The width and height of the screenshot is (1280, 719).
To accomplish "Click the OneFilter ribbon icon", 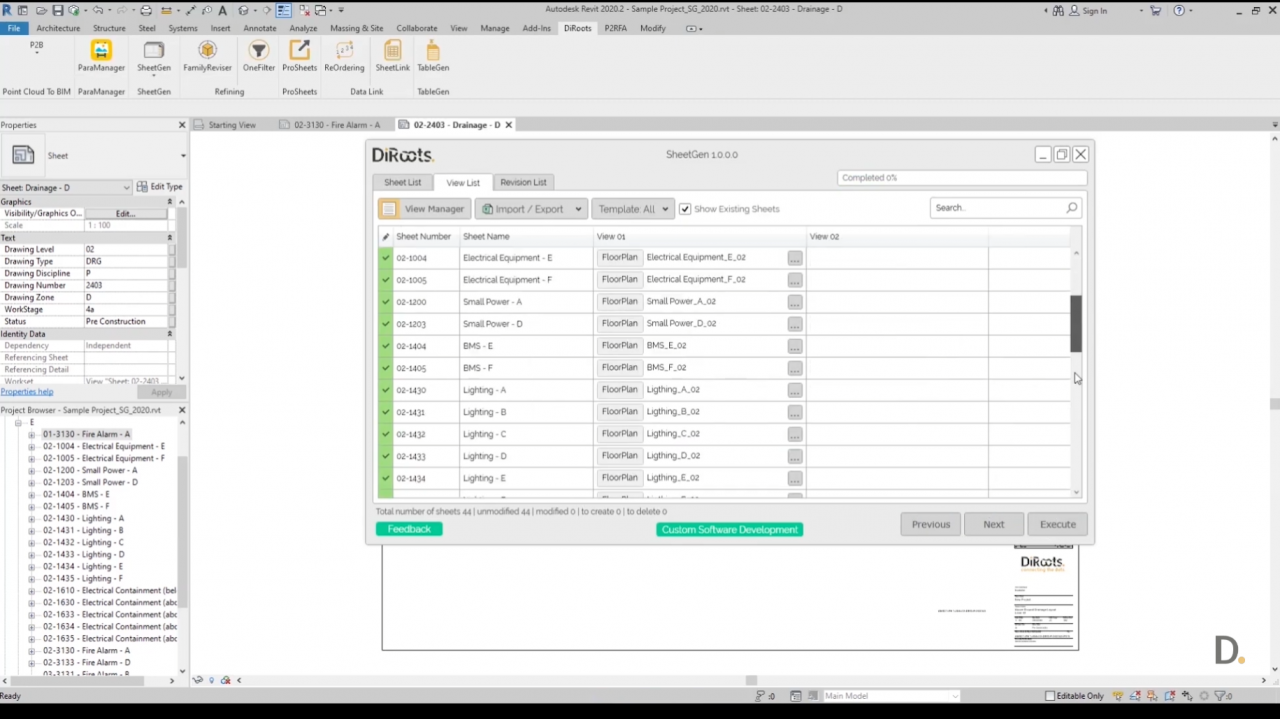I will [x=258, y=55].
